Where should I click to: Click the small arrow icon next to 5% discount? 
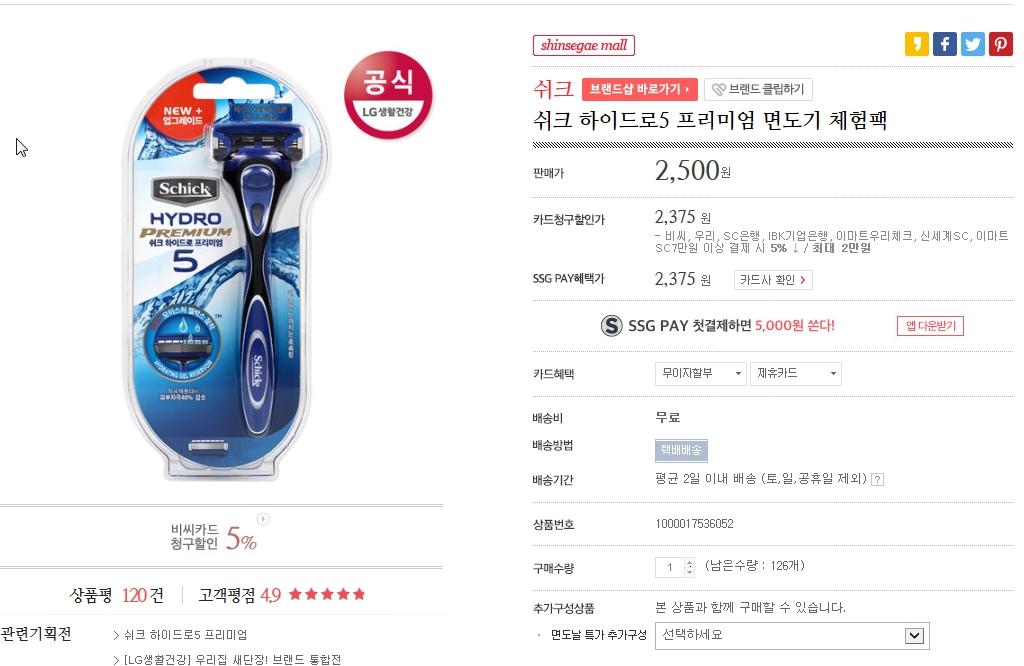point(263,519)
